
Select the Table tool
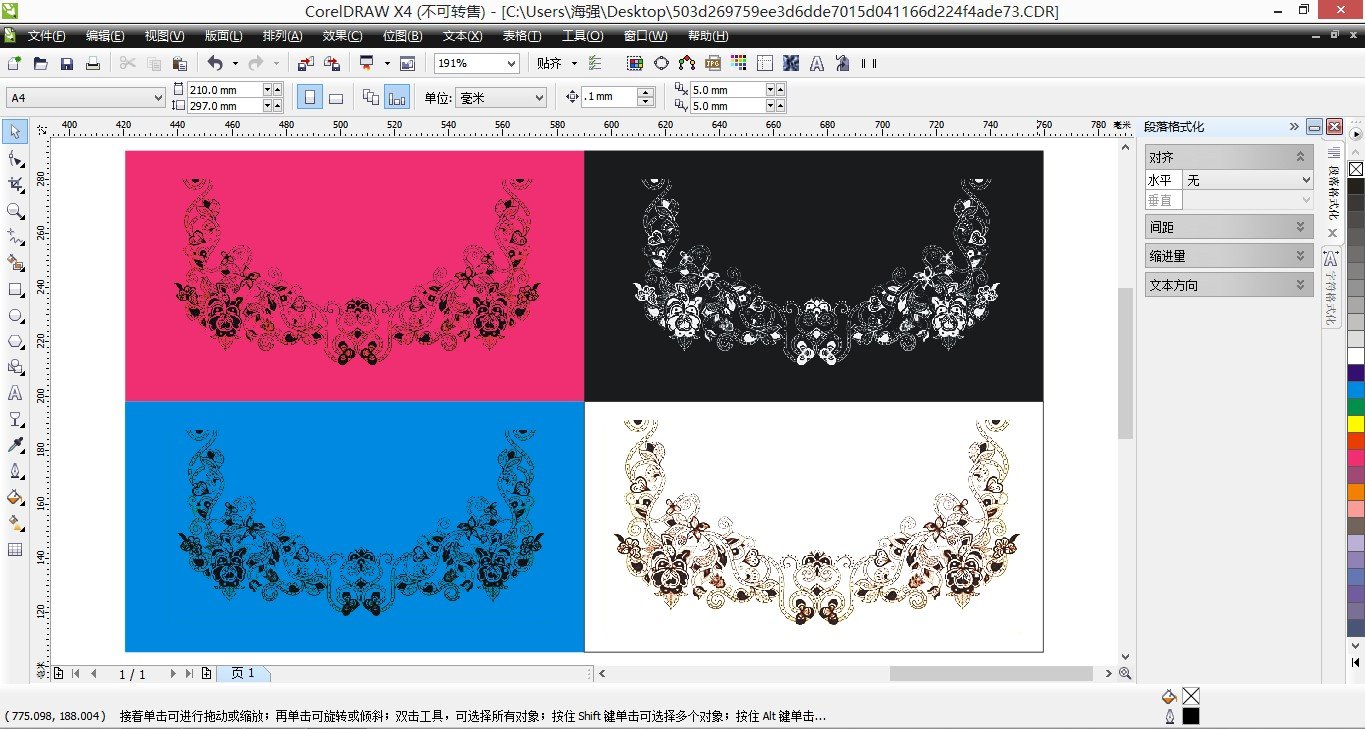tap(15, 549)
